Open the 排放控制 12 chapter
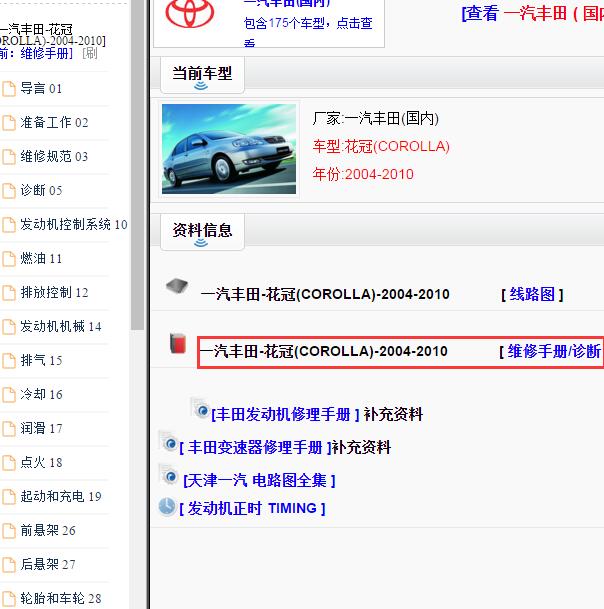Image resolution: width=604 pixels, height=609 pixels. point(54,293)
